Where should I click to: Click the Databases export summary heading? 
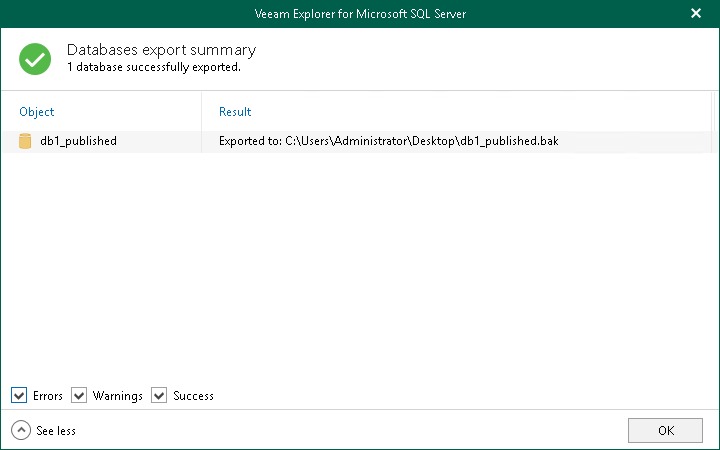[x=161, y=50]
